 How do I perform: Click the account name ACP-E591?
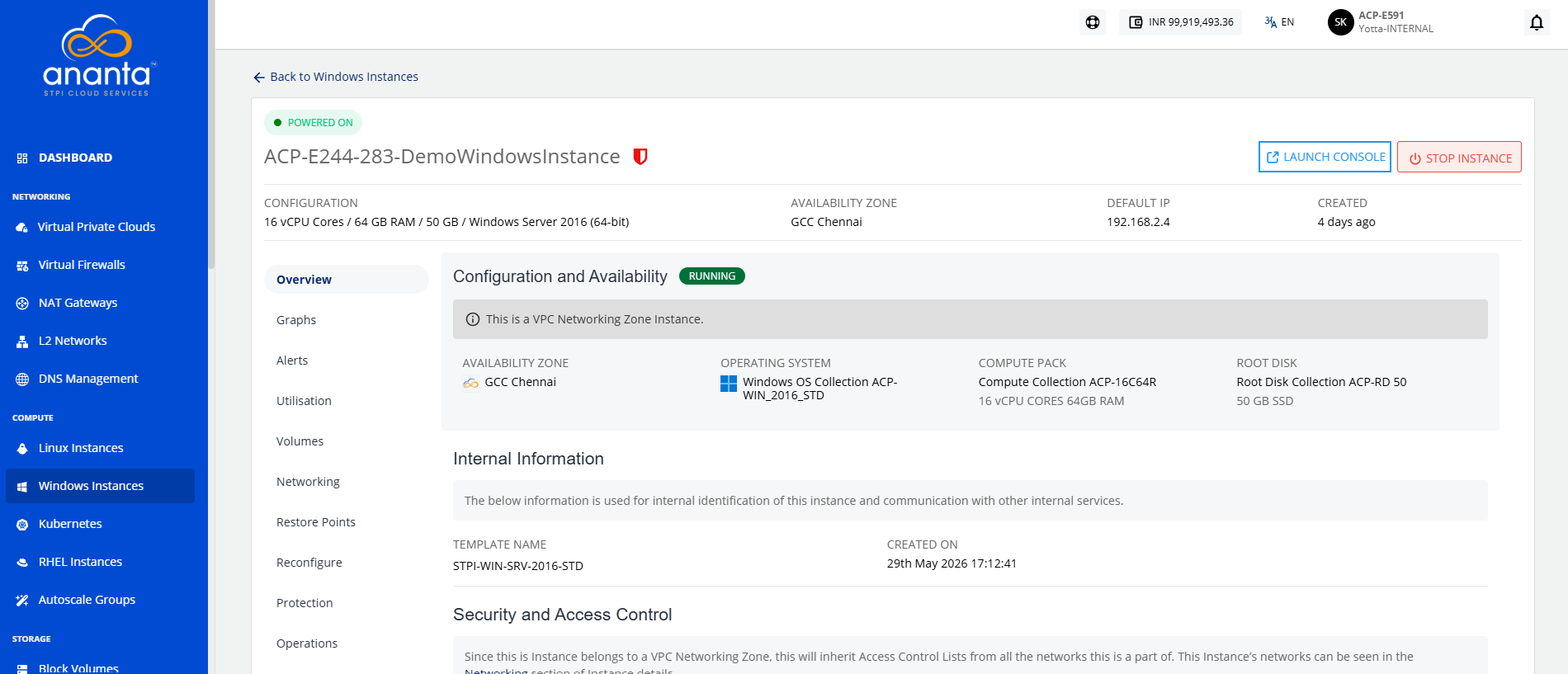coord(1381,15)
